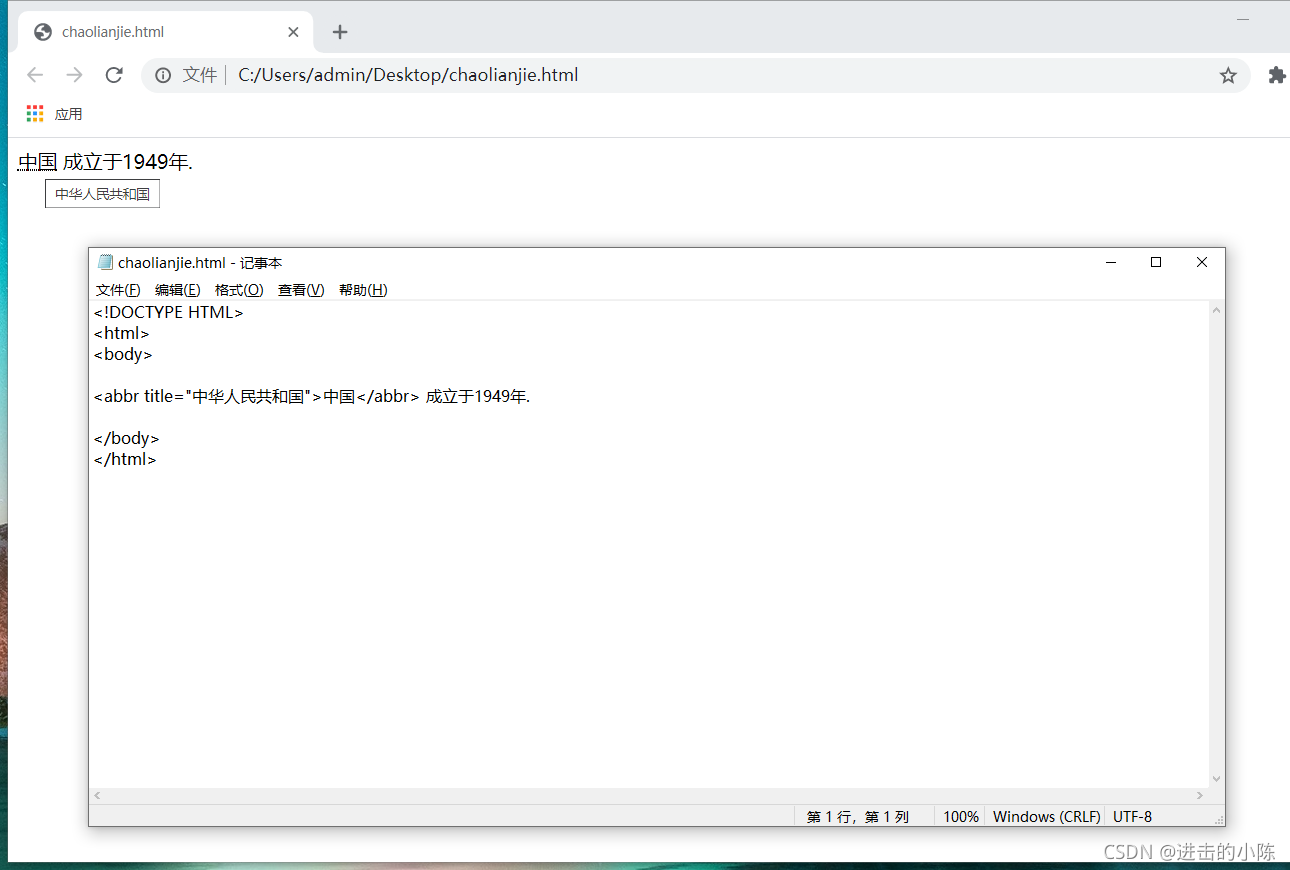Click the Chrome forward arrow
Viewport: 1290px width, 870px height.
click(x=74, y=75)
